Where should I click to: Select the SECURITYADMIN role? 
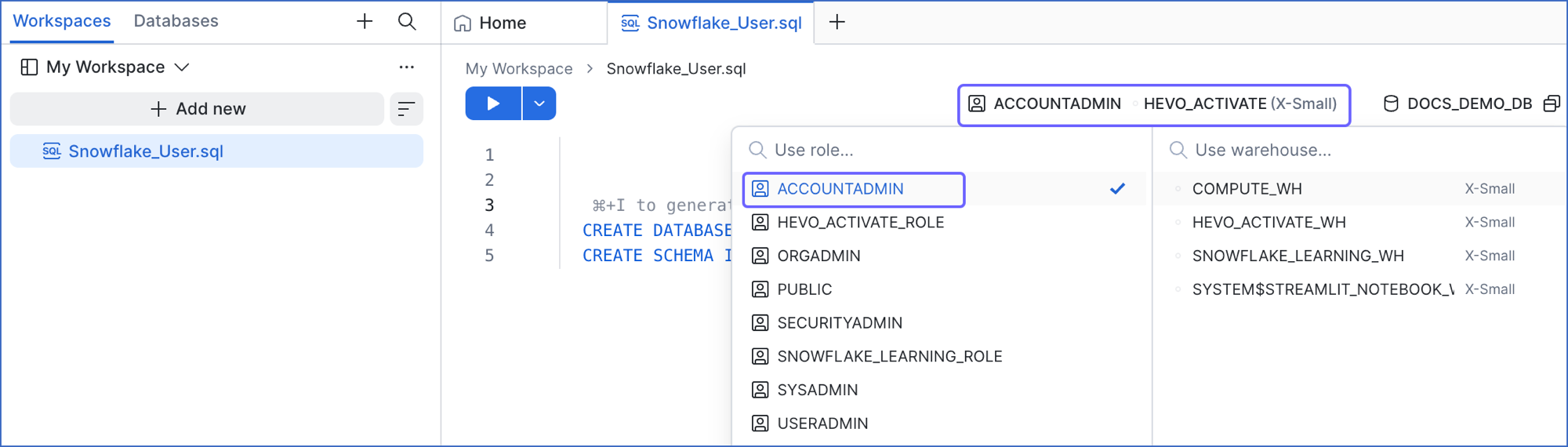[x=943, y=323]
